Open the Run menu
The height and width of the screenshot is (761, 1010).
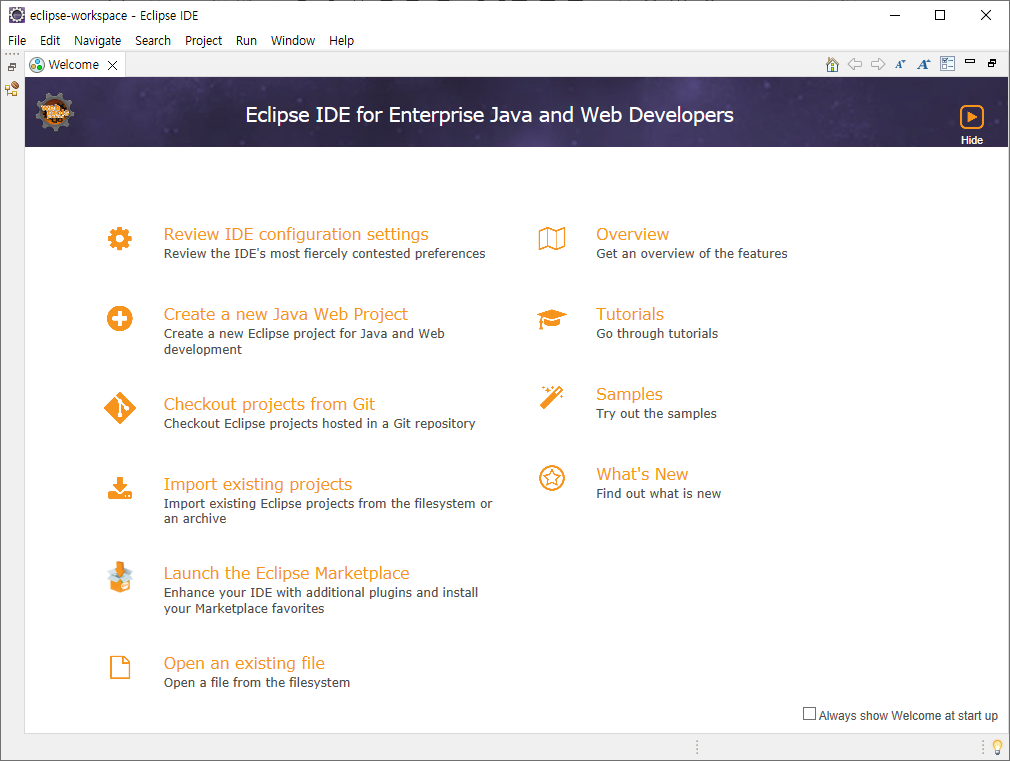click(246, 41)
